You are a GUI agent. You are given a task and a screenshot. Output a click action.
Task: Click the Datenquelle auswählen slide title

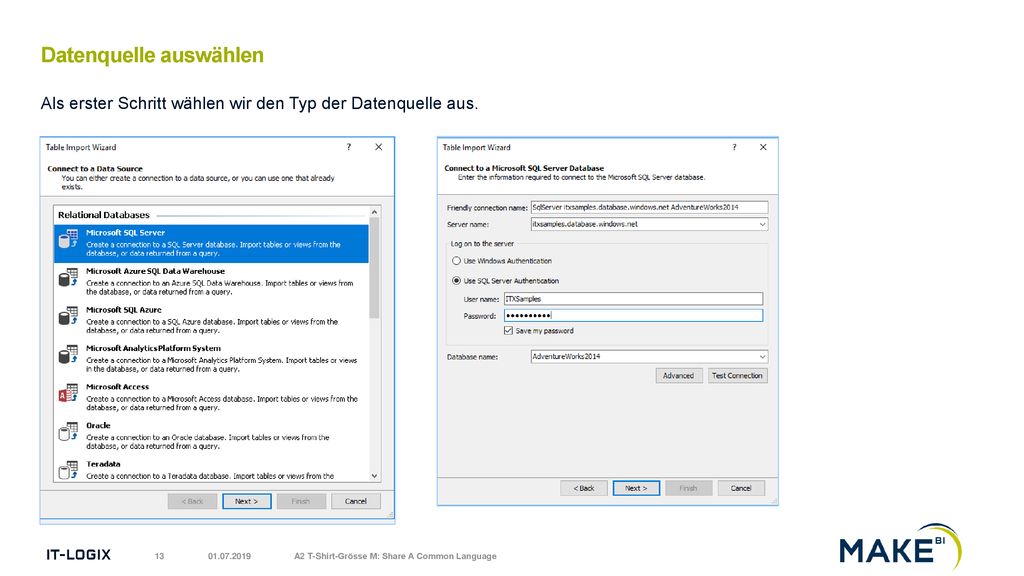click(x=152, y=55)
